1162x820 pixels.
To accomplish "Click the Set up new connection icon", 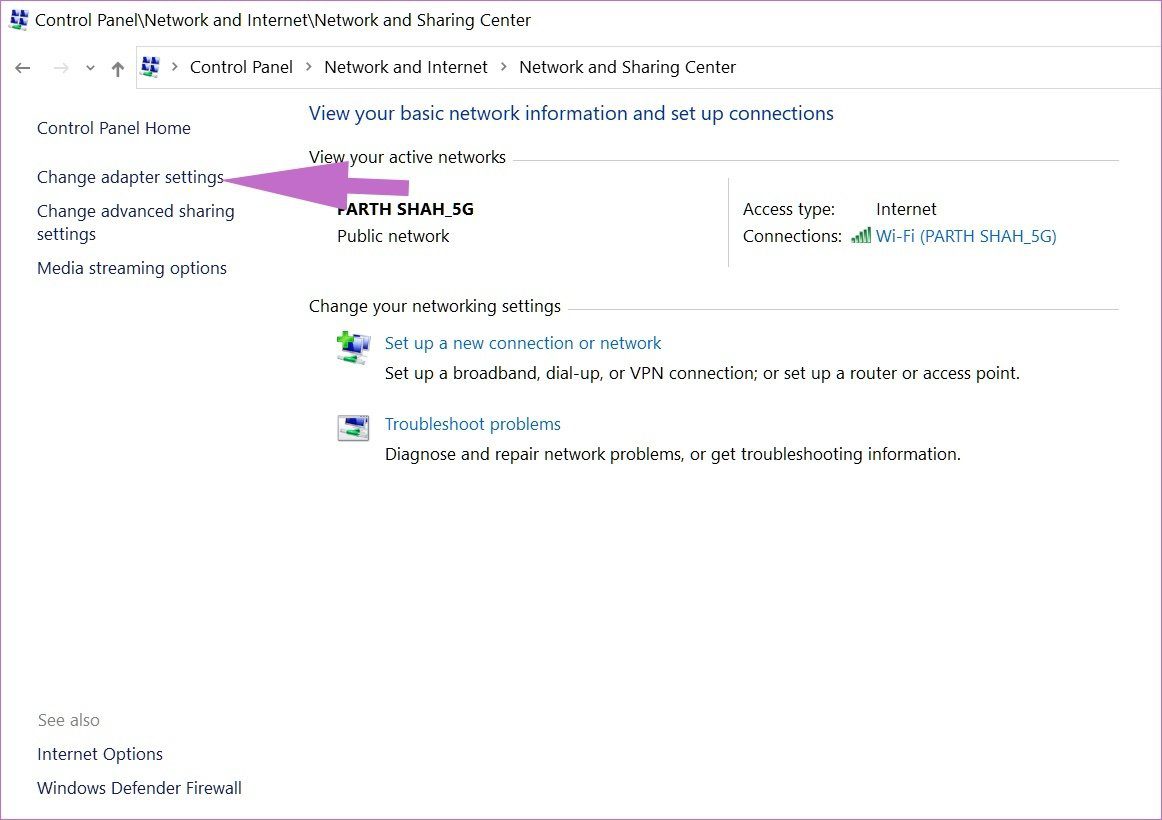I will tap(353, 347).
